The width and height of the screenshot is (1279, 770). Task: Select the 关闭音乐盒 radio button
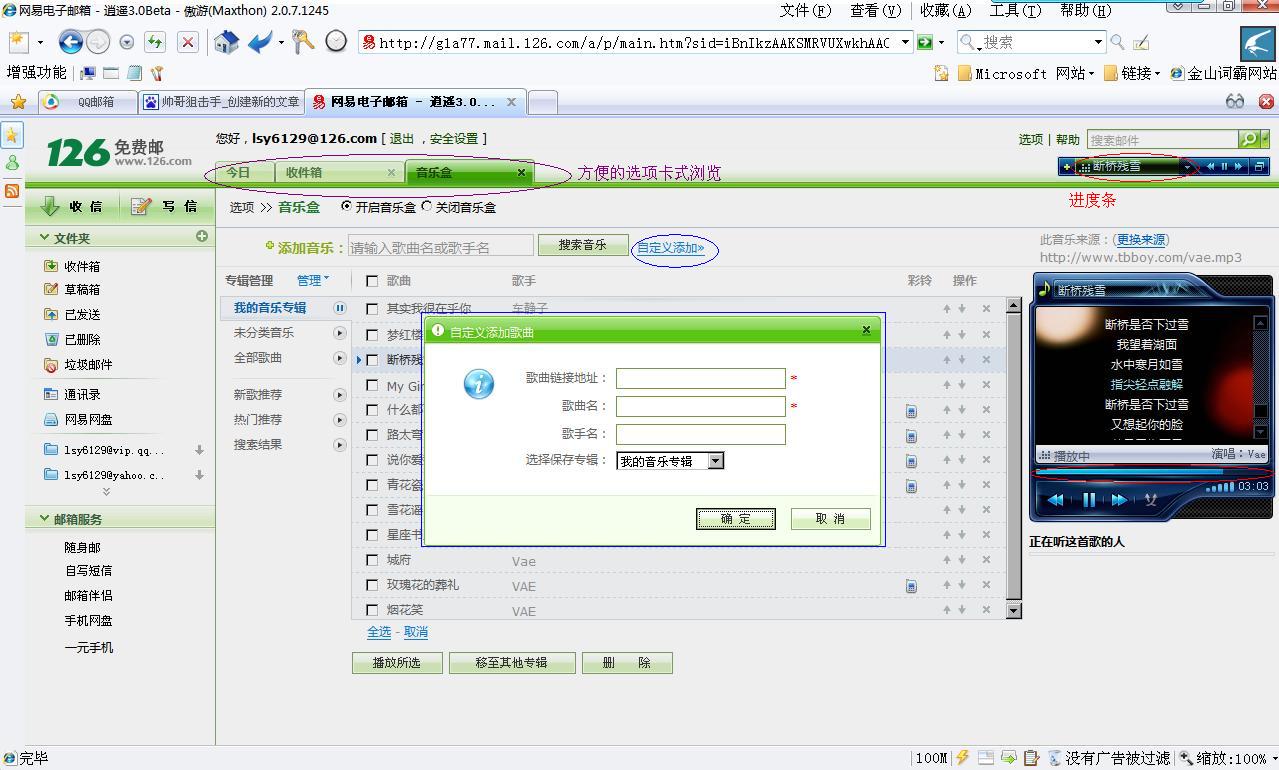click(x=427, y=206)
